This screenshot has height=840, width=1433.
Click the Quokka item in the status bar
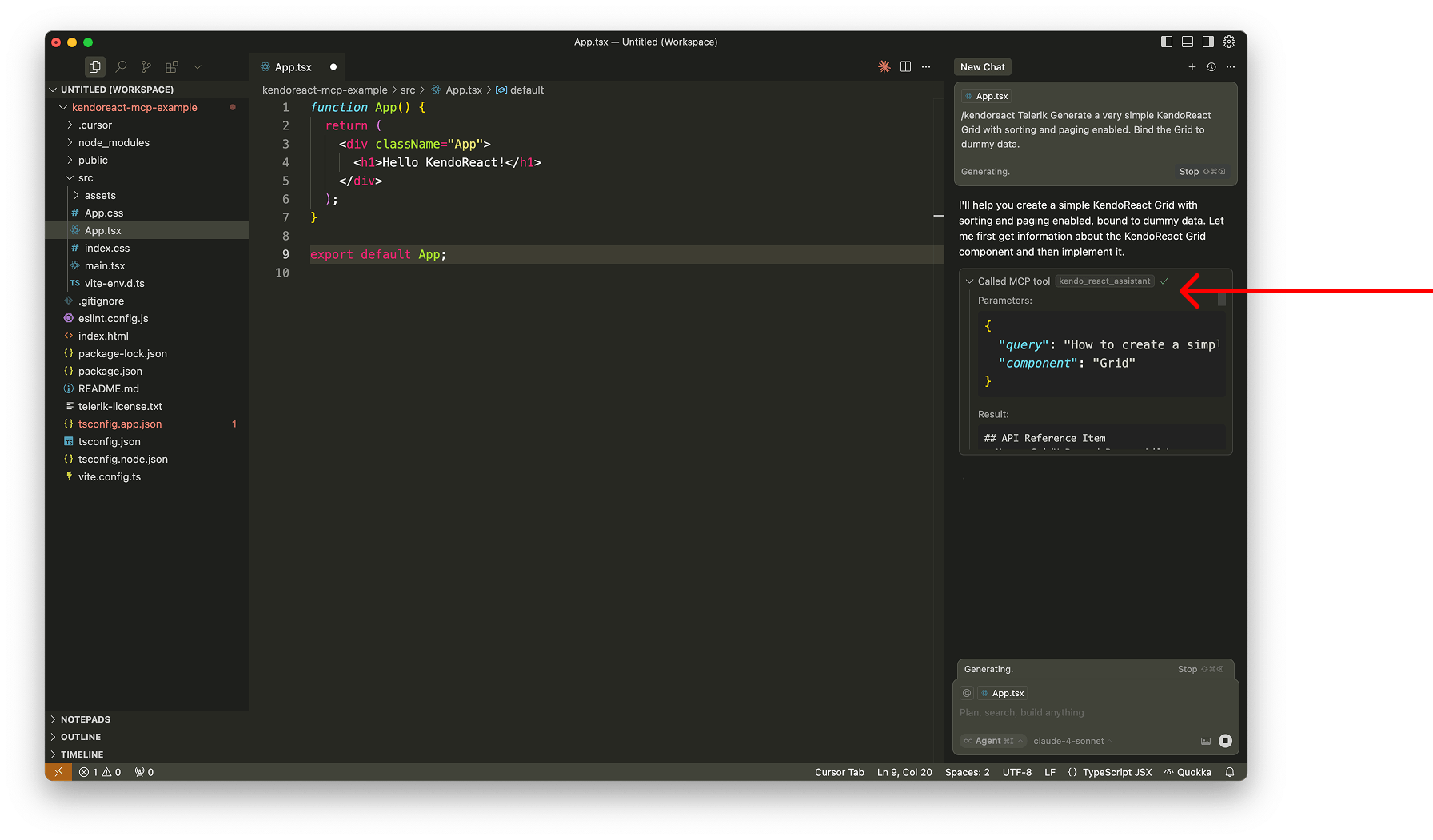coord(1188,772)
